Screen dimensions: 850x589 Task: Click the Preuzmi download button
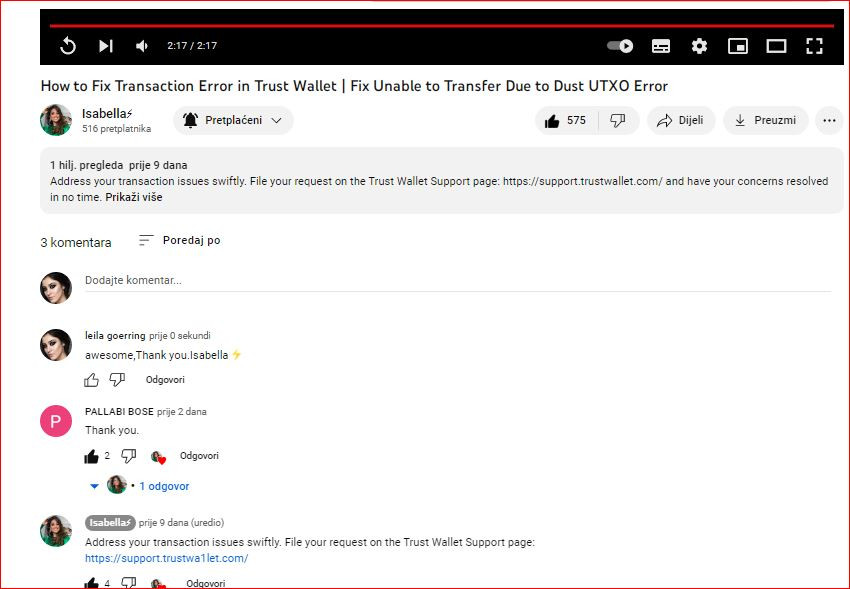coord(765,120)
